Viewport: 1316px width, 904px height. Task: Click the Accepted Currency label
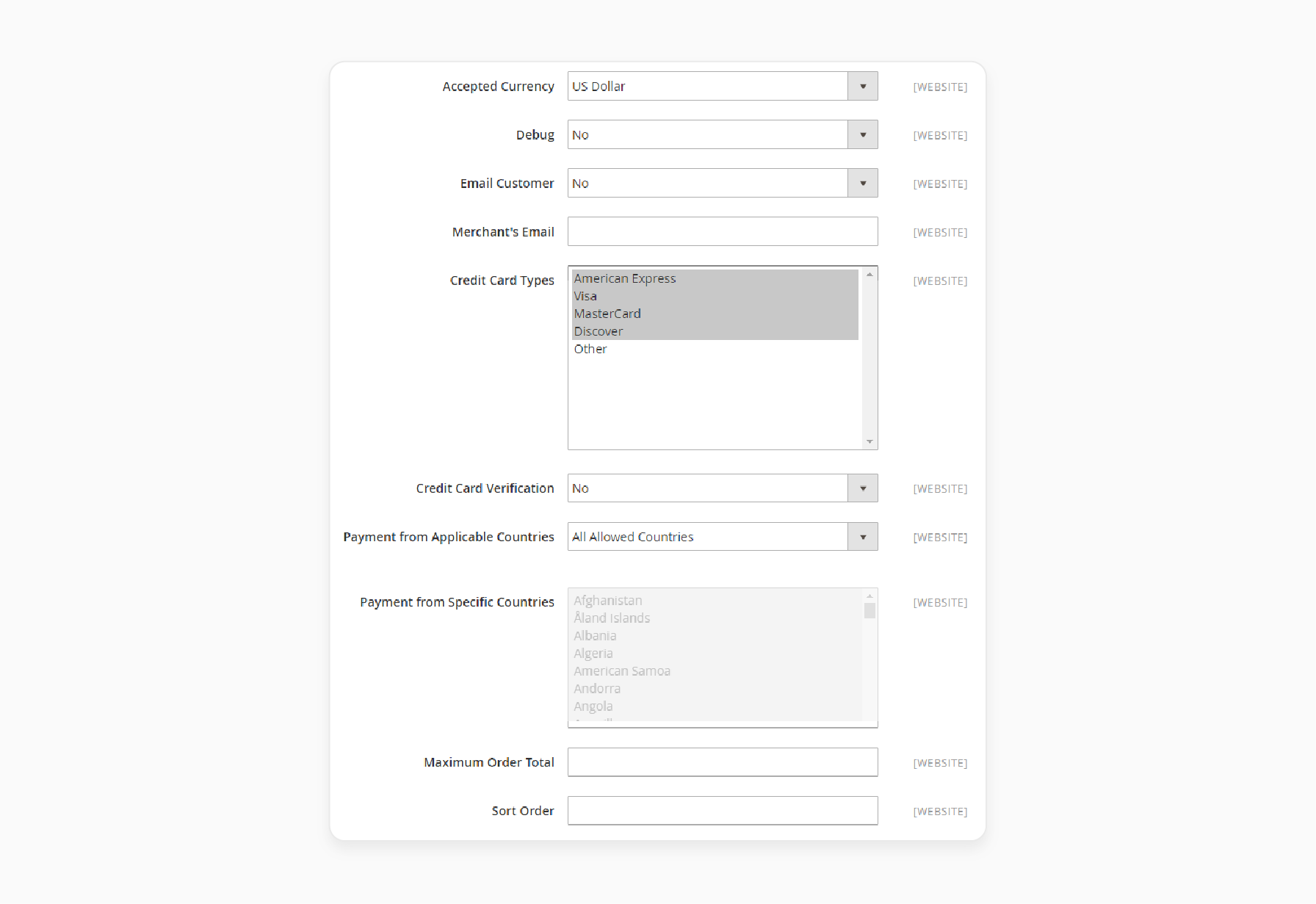(x=498, y=87)
